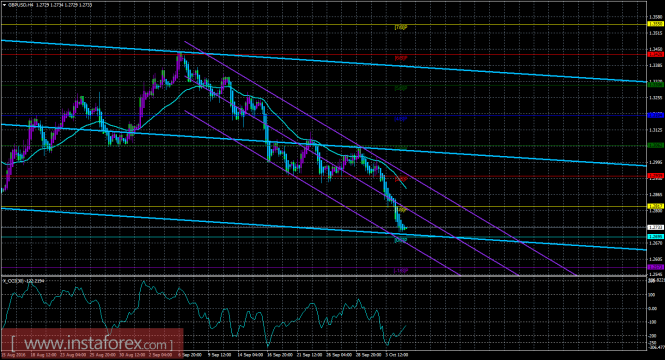
Task: Select the white current price 1.2733 tag
Action: 656,227
